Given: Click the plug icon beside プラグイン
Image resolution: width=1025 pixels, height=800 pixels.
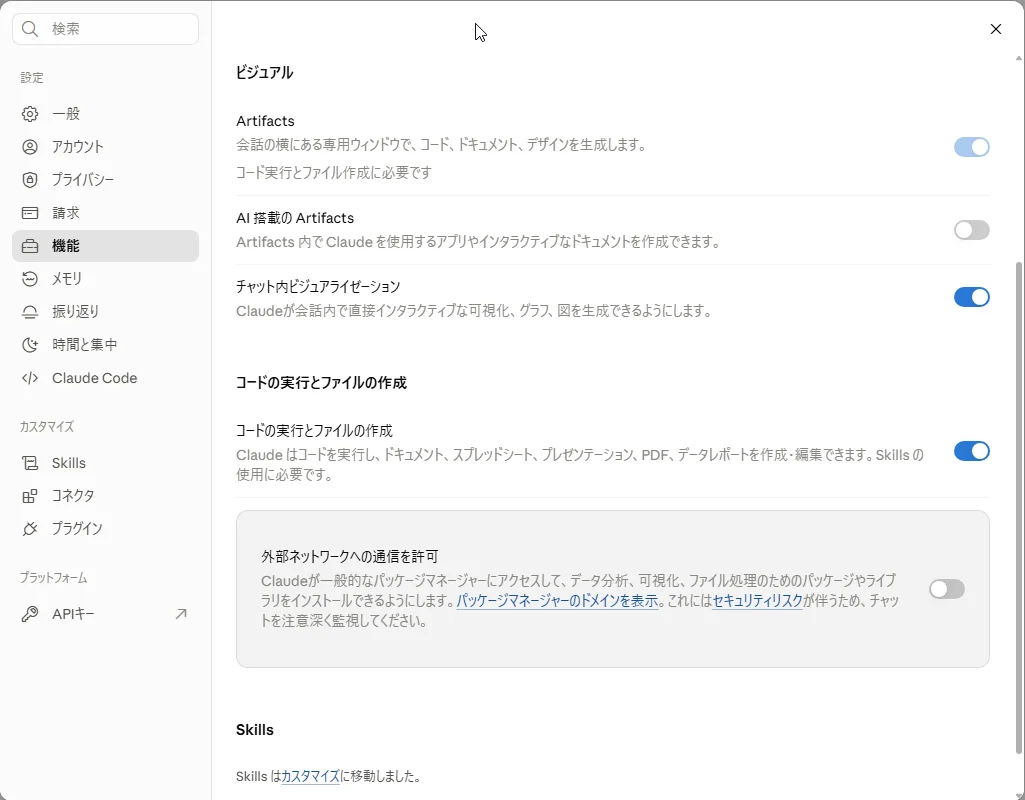Looking at the screenshot, I should (x=30, y=529).
